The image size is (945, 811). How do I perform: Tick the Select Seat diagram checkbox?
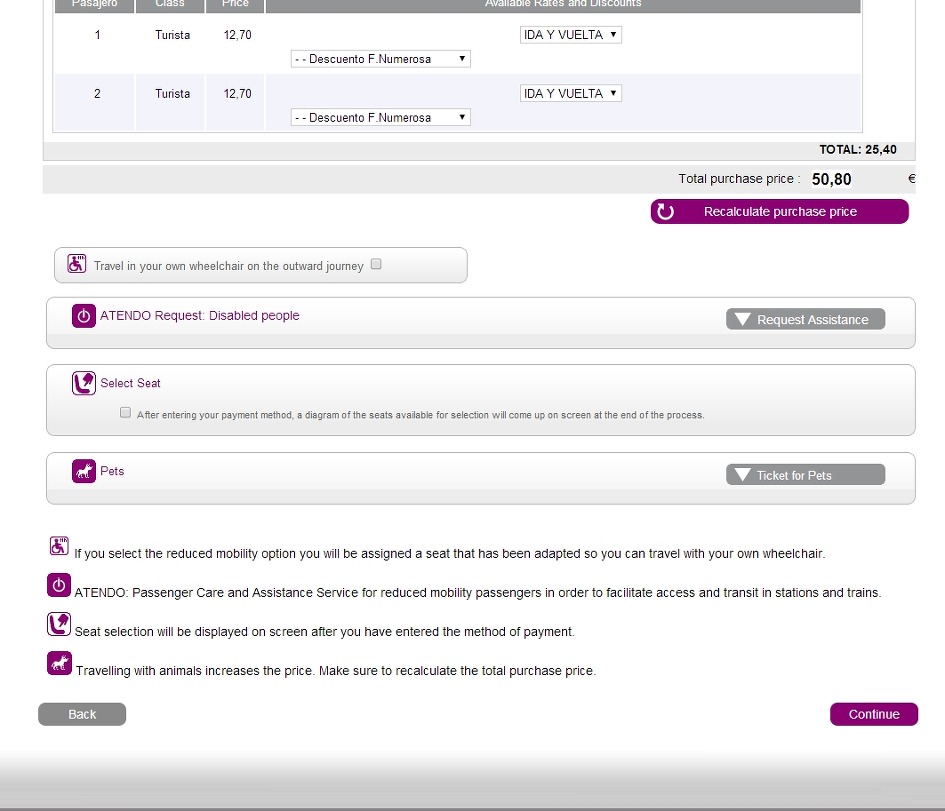click(x=125, y=412)
